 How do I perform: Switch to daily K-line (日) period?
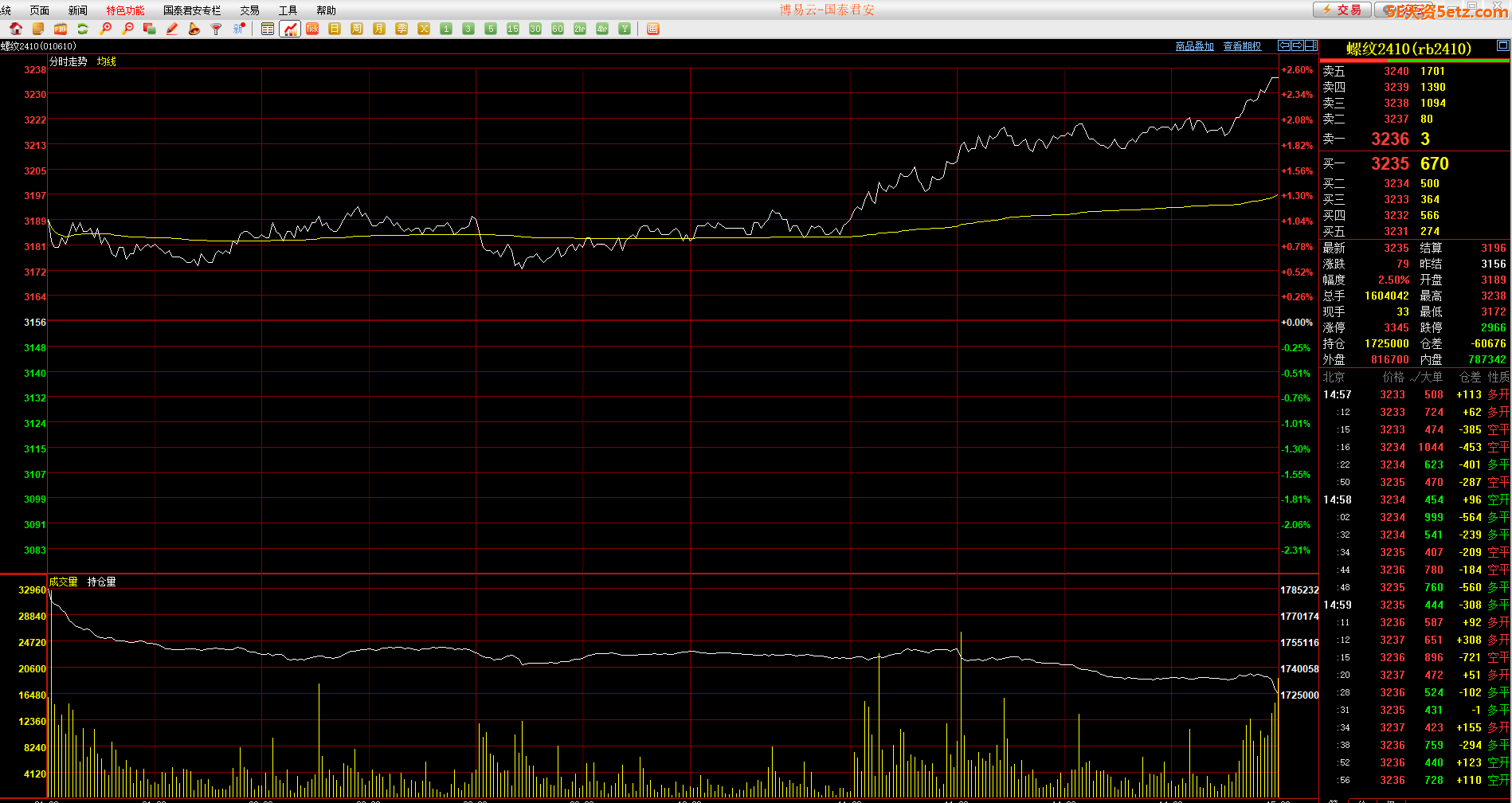335,29
